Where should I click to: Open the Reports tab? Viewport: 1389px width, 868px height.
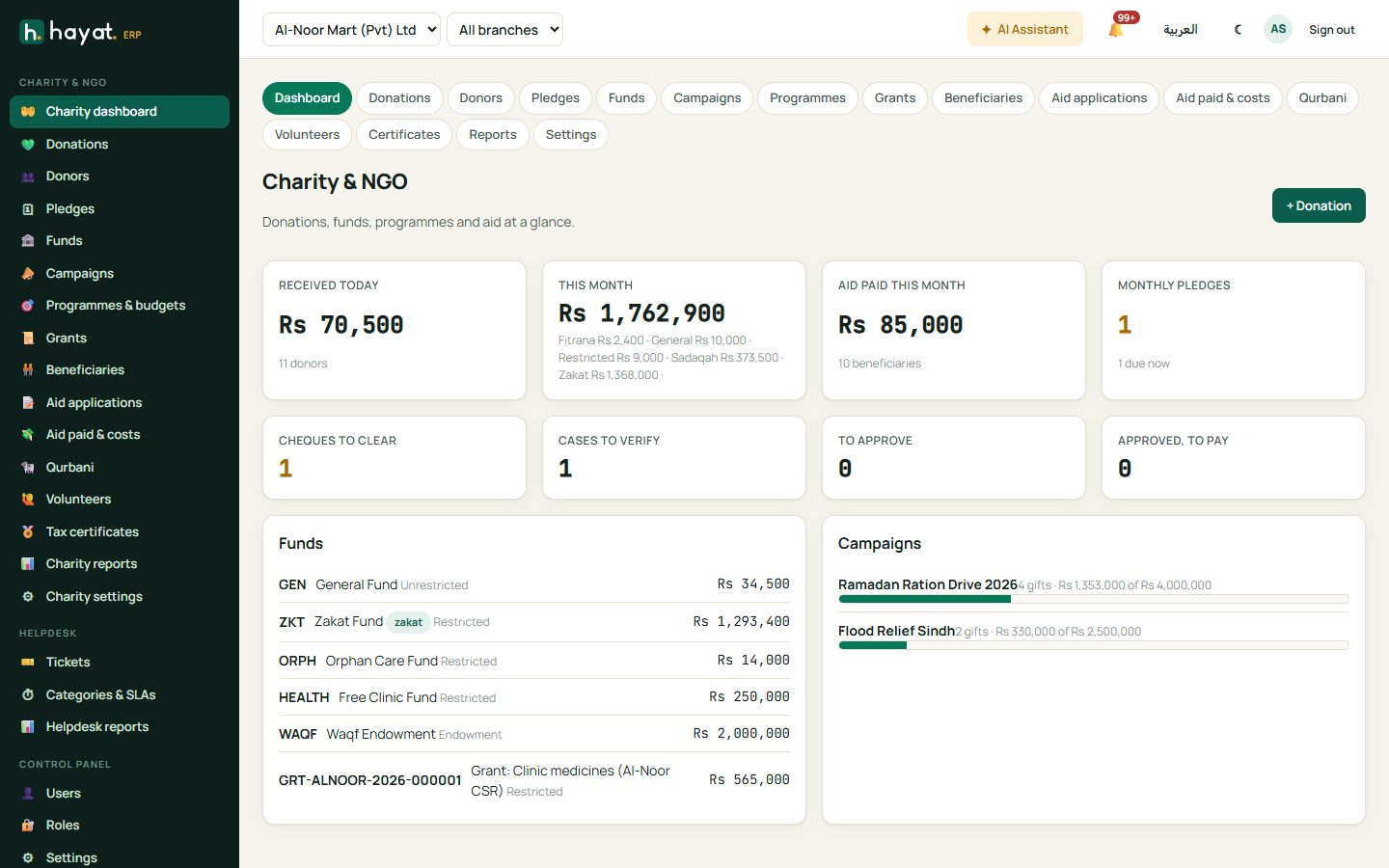coord(493,135)
